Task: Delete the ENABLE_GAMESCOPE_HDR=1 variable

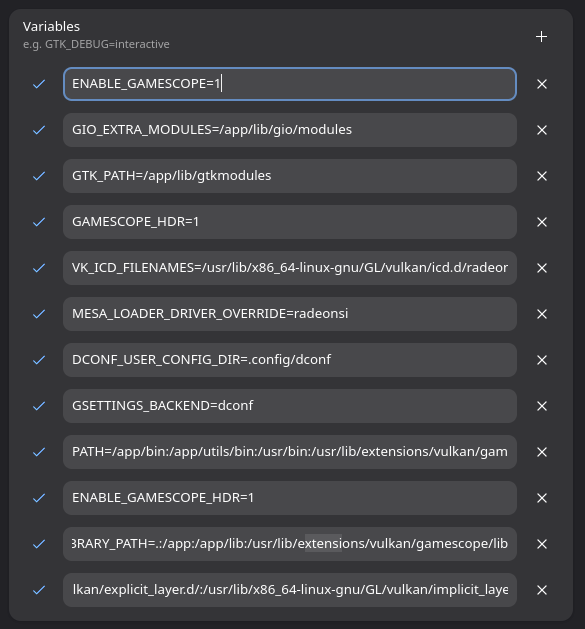Action: coord(542,498)
